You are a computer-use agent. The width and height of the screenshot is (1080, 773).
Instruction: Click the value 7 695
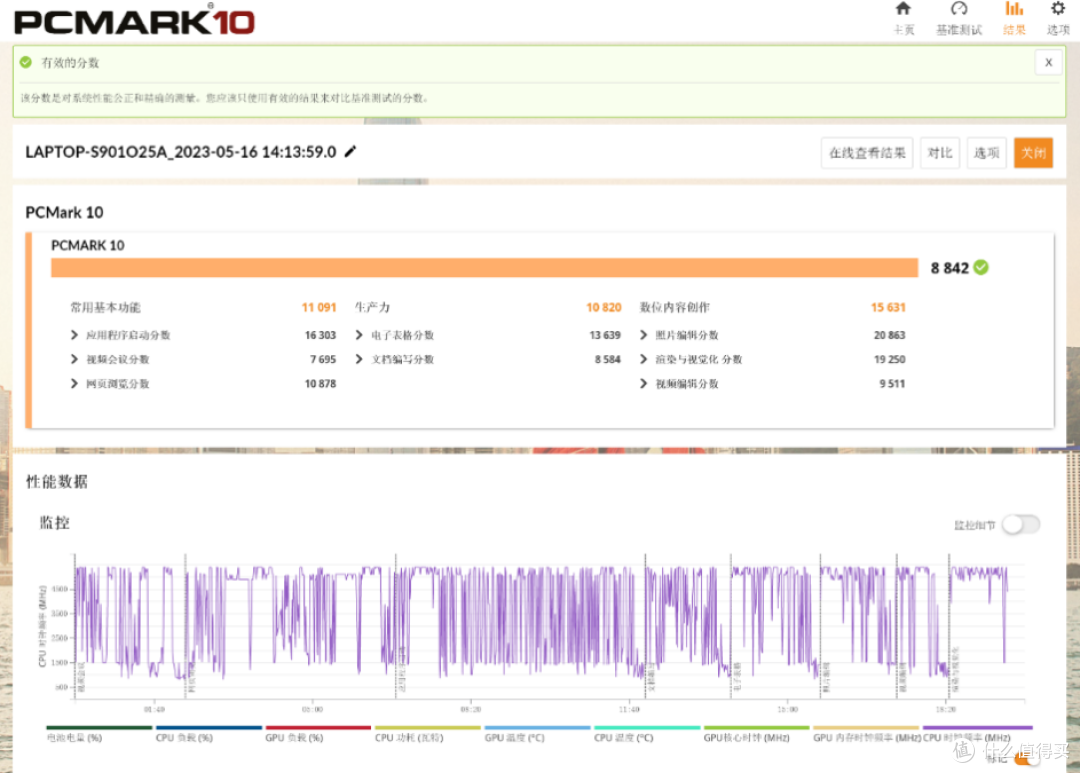(x=322, y=360)
